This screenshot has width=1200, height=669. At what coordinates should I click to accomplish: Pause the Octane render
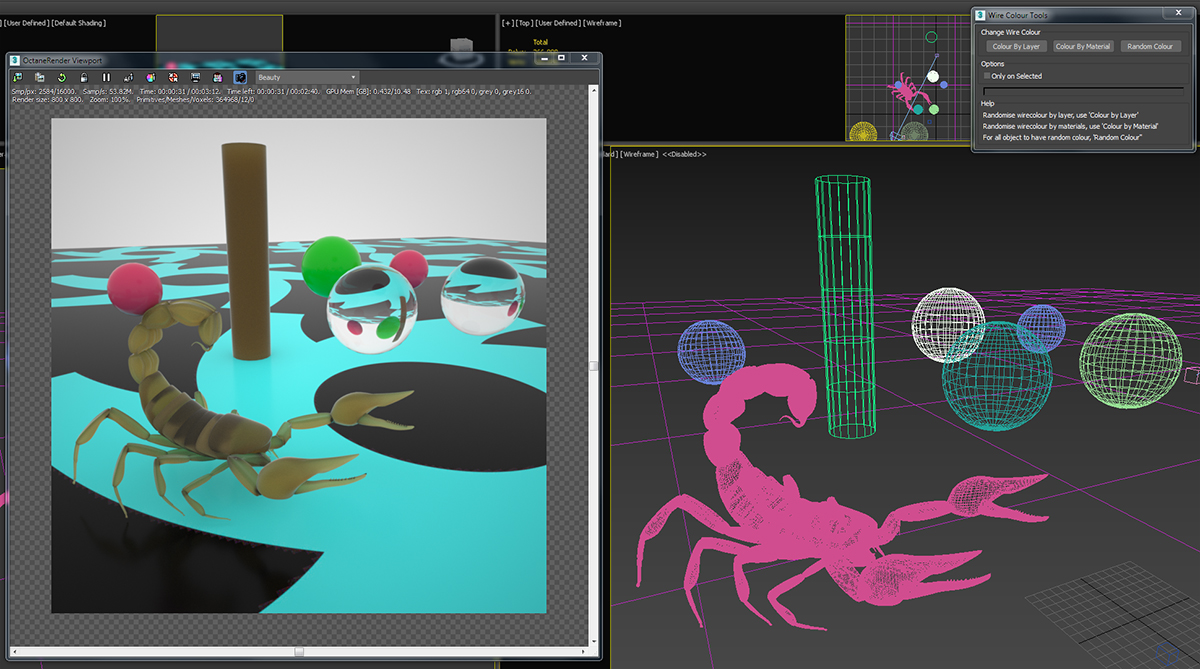coord(106,77)
